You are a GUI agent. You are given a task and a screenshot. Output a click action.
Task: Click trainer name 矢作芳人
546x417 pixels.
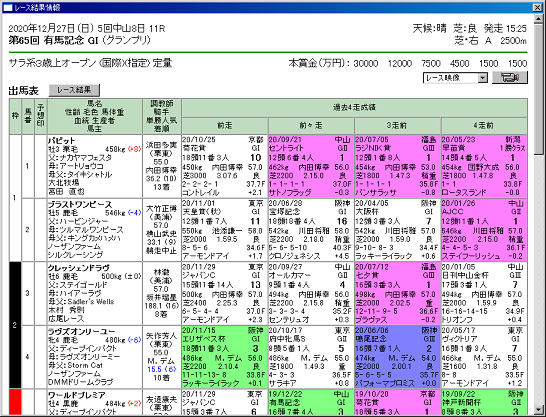pyautogui.click(x=162, y=336)
